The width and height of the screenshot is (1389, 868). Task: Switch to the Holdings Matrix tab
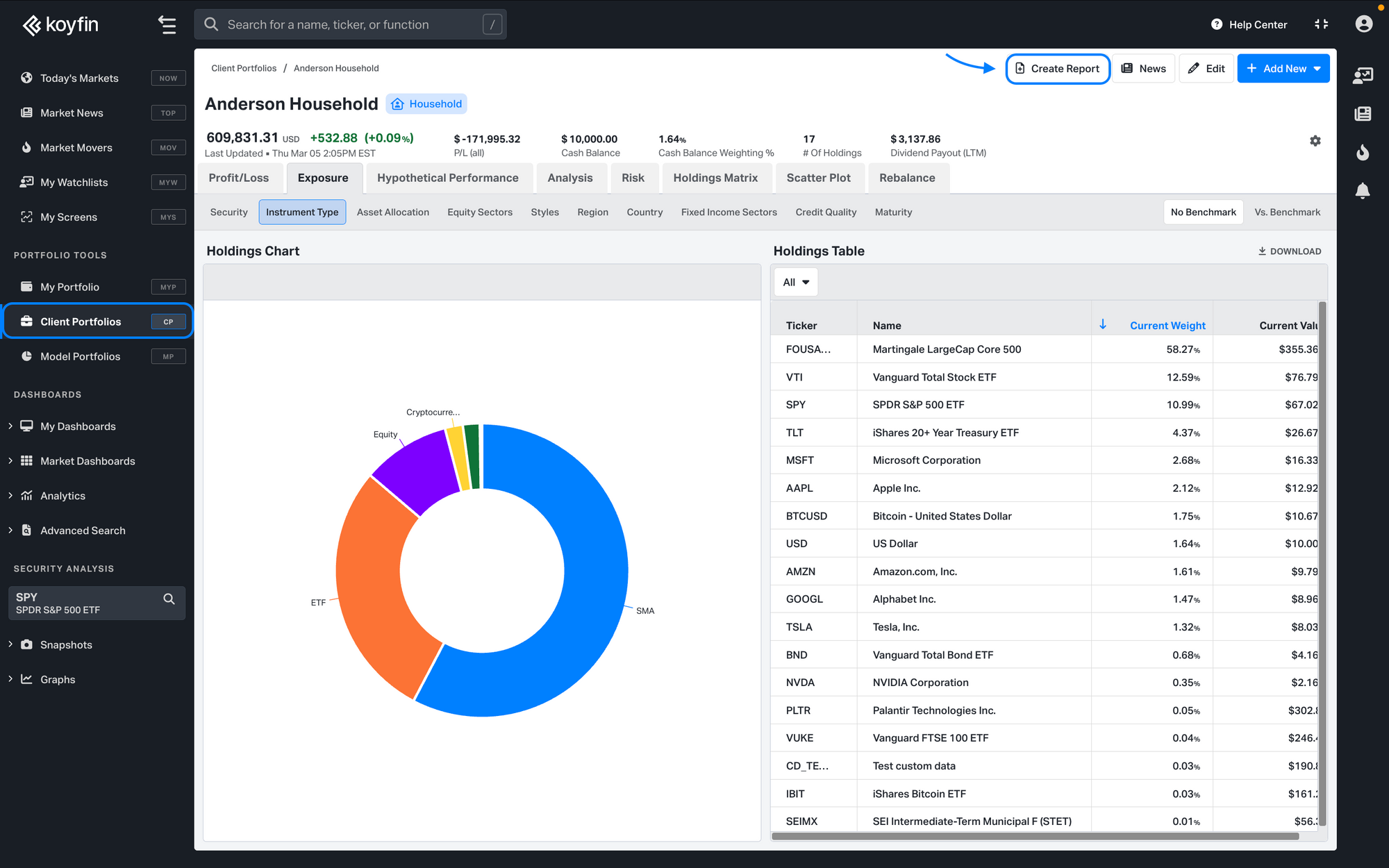pyautogui.click(x=715, y=178)
